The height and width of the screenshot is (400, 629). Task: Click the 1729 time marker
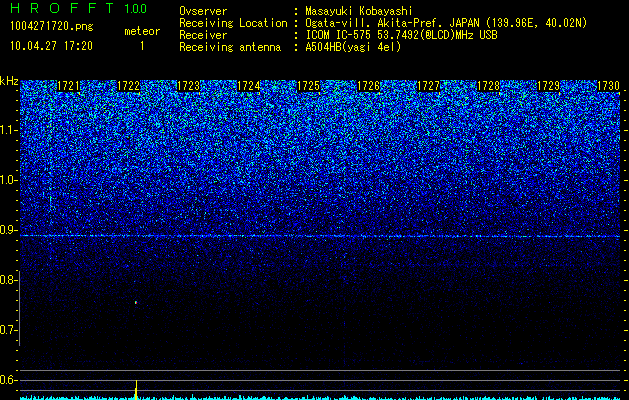tap(548, 86)
